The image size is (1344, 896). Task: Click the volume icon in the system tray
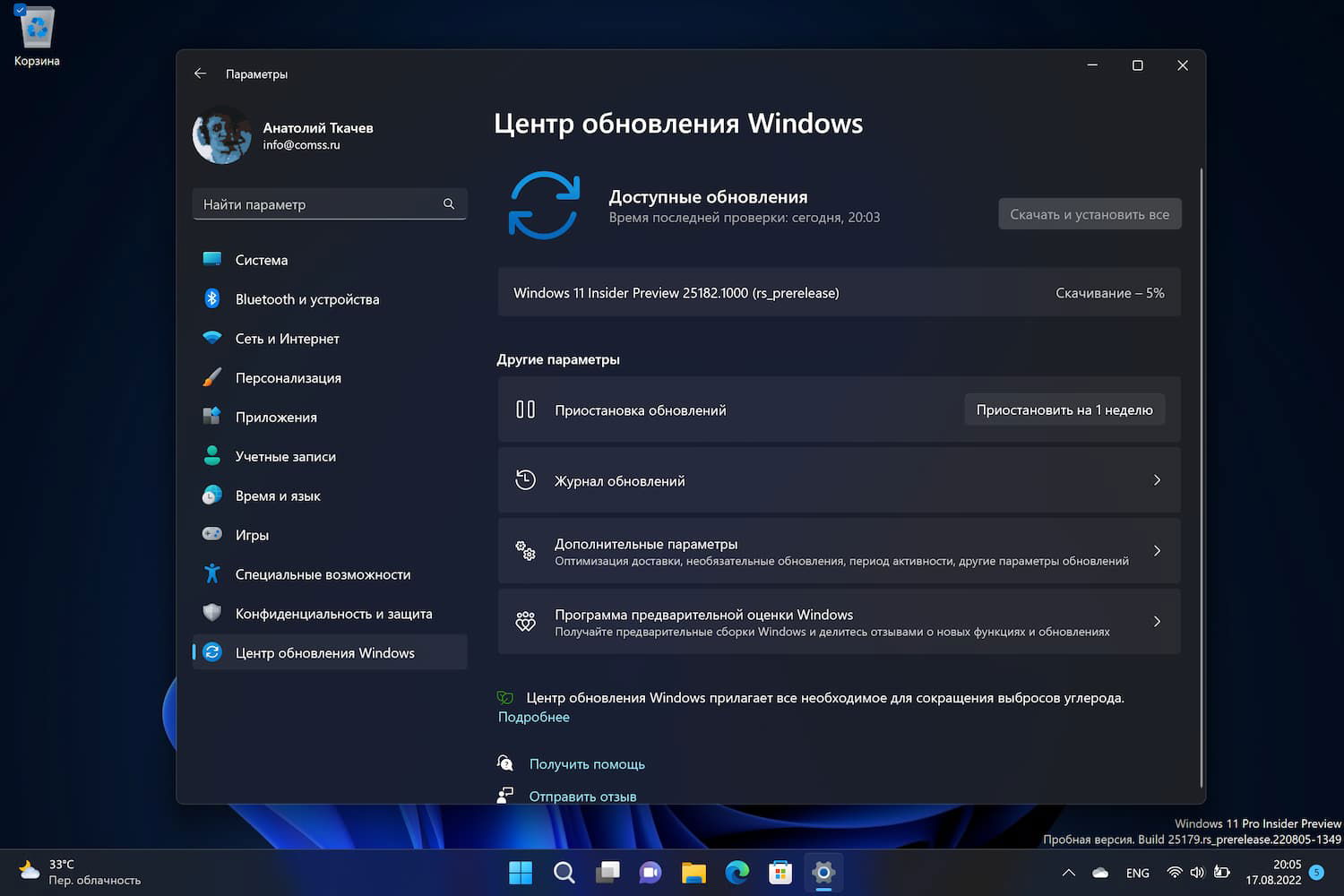click(x=1197, y=872)
